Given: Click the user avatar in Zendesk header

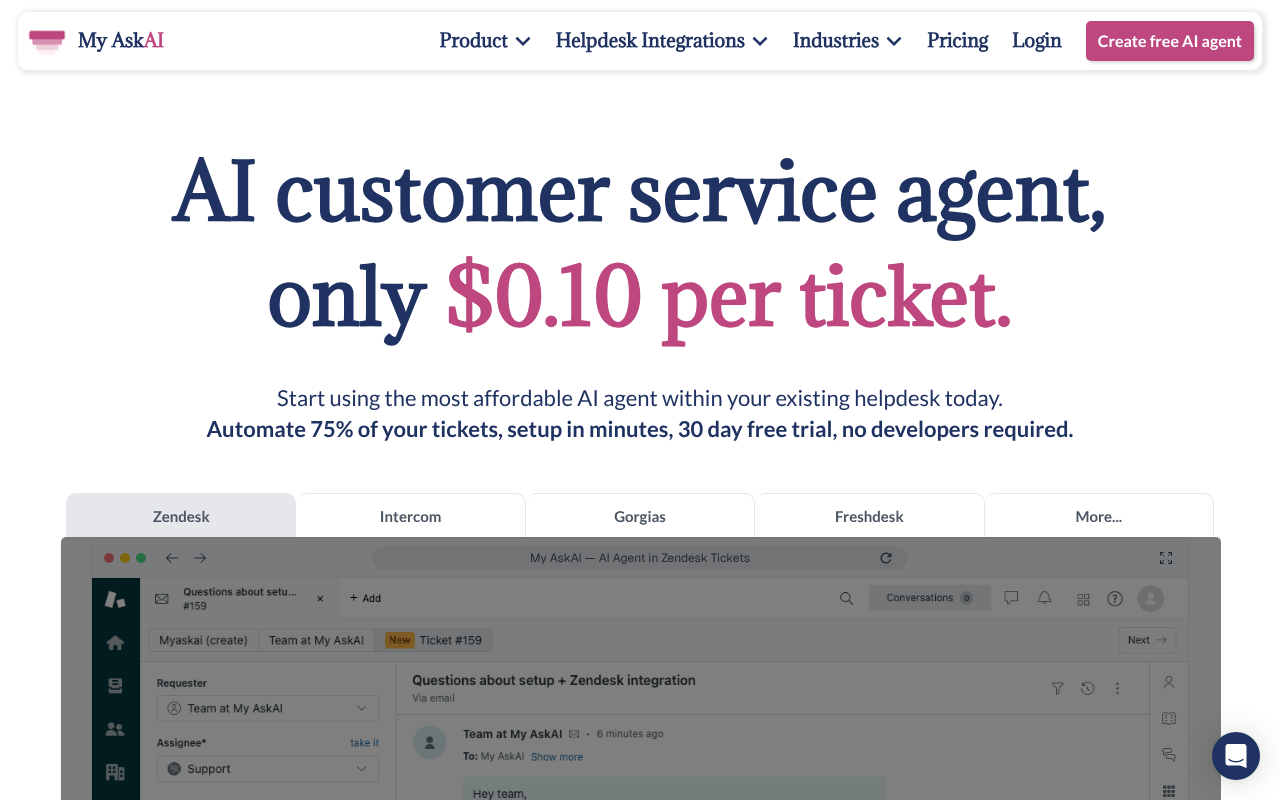Looking at the screenshot, I should (1151, 598).
